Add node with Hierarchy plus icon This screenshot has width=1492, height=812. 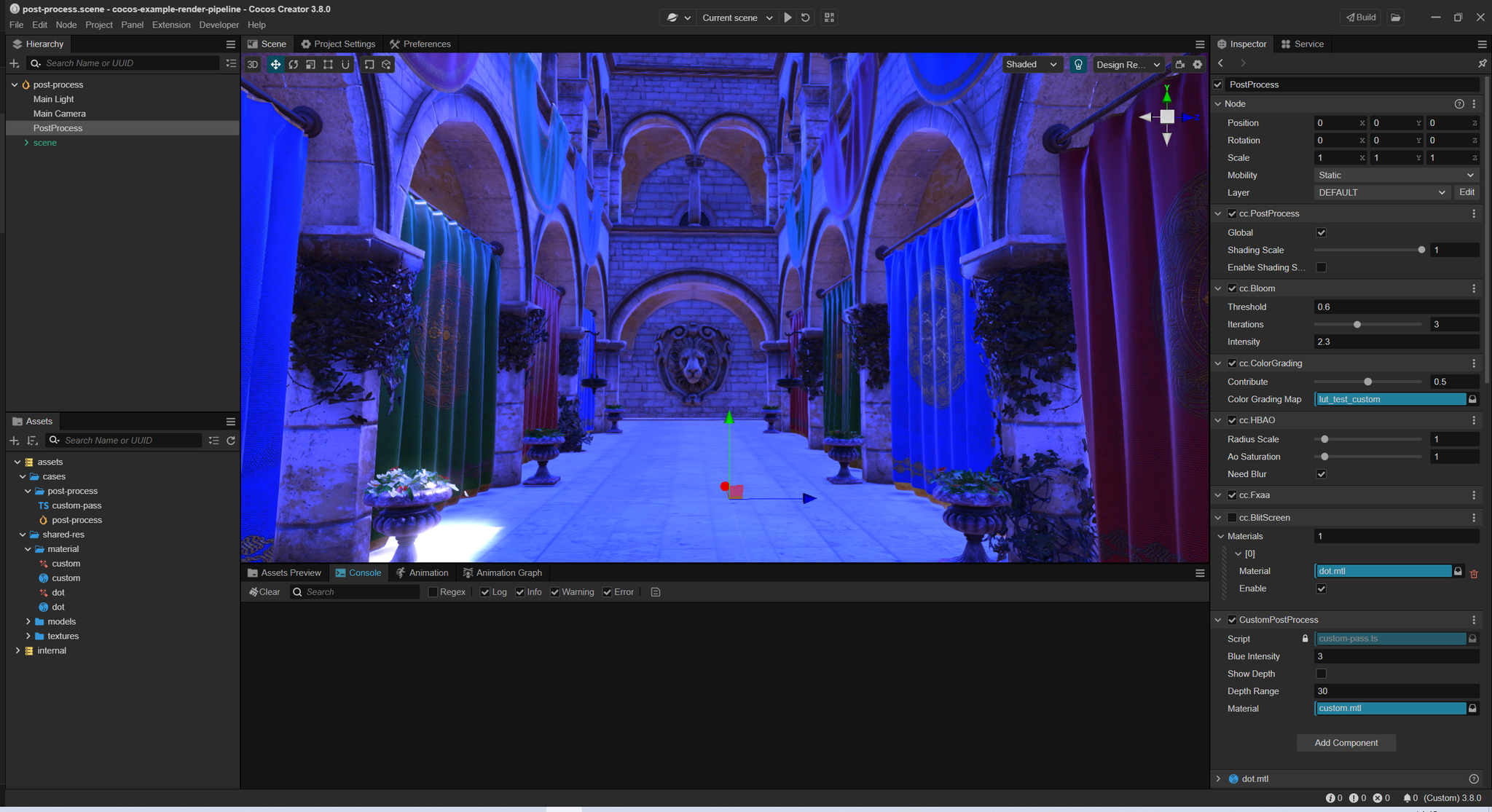coord(14,63)
